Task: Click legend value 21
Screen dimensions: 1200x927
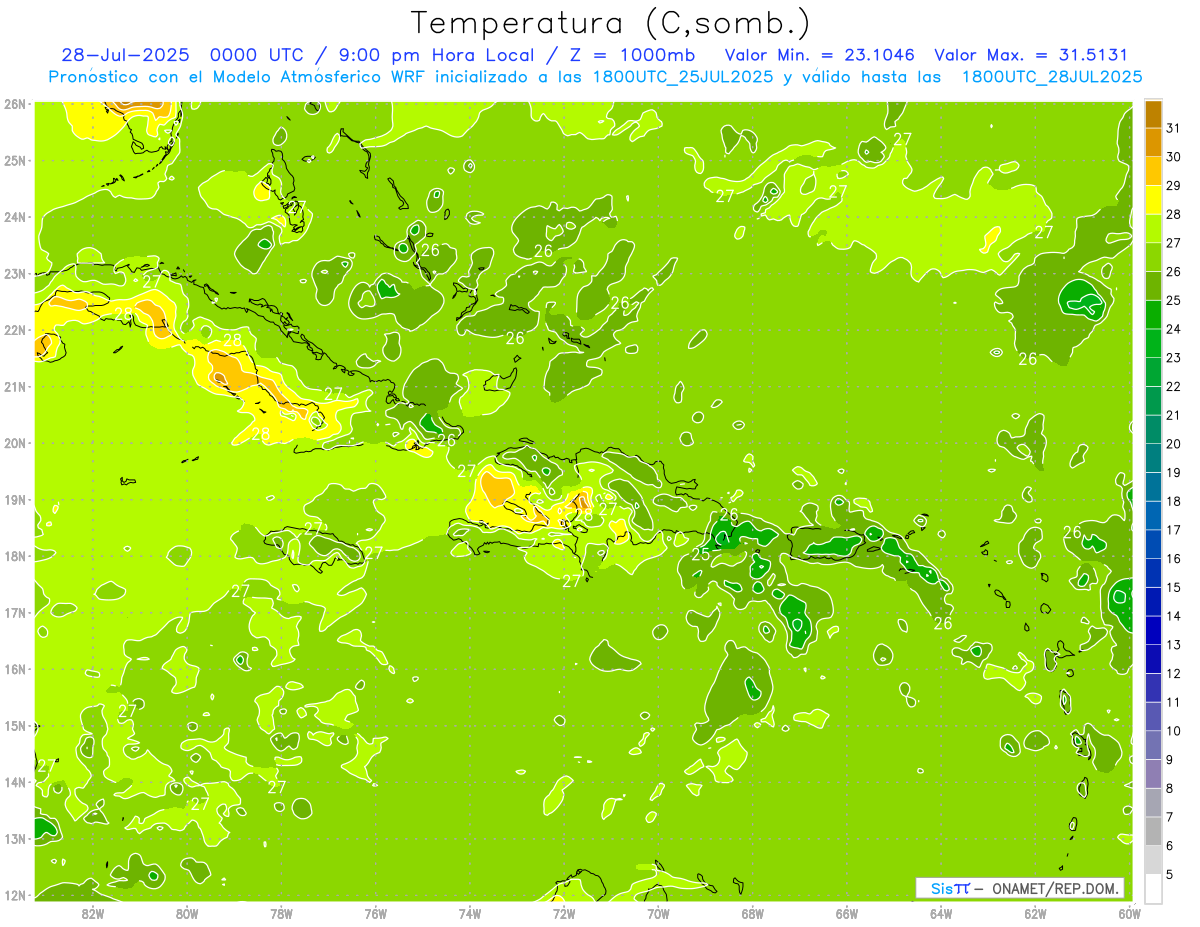Action: point(1173,415)
